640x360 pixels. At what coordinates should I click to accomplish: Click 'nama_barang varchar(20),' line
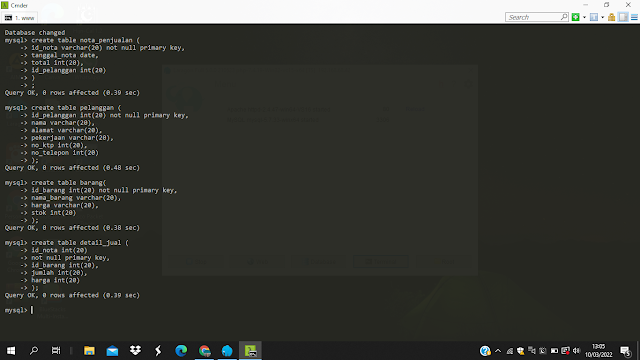76,198
